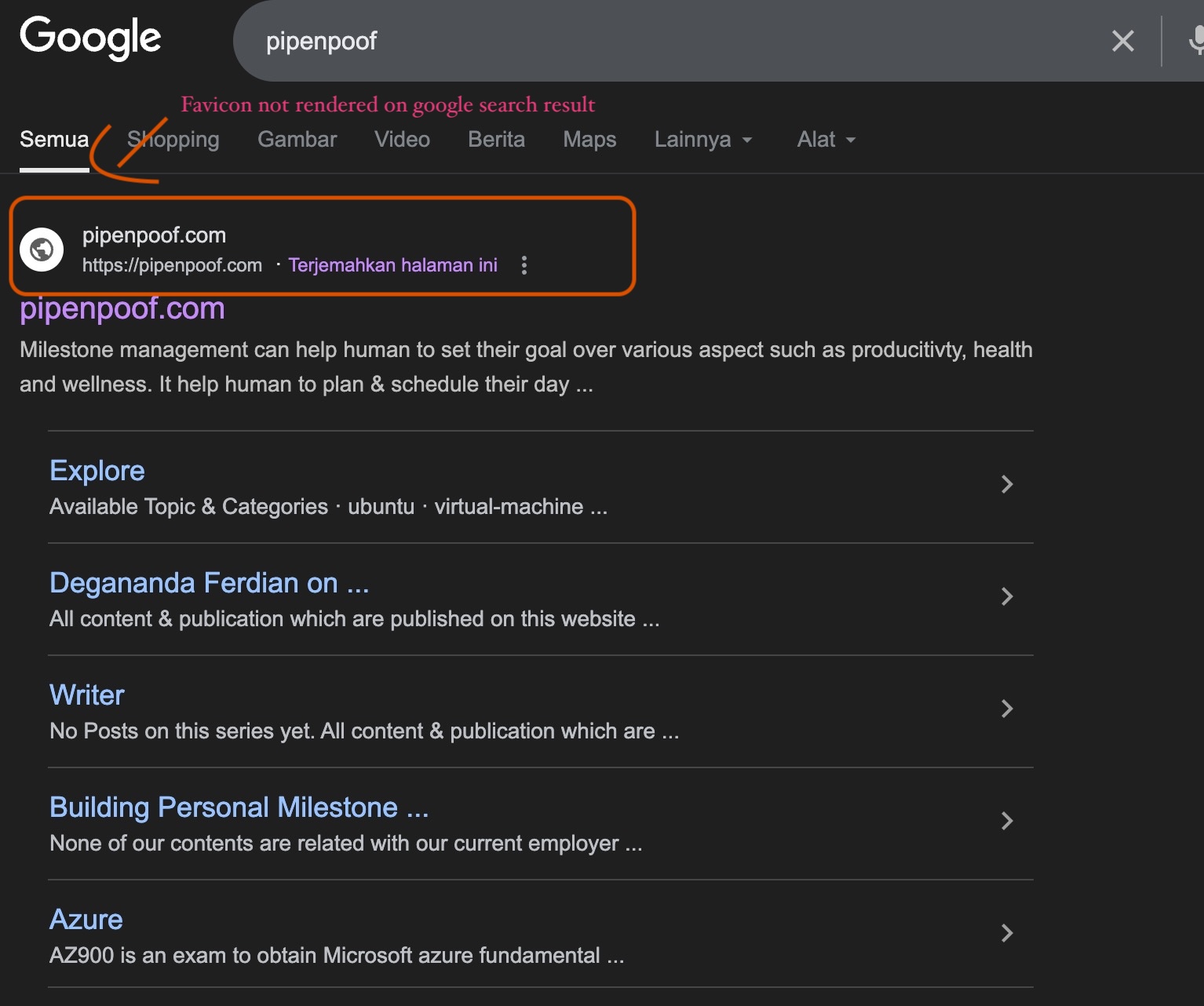Click the chevron arrow beside Azure
The height and width of the screenshot is (1006, 1204).
tap(1007, 933)
